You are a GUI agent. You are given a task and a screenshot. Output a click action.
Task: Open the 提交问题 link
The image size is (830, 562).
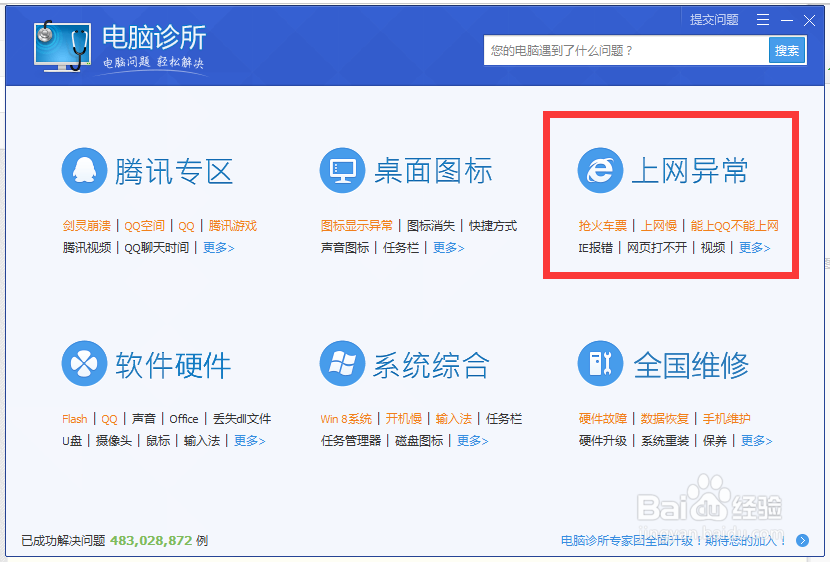(714, 20)
